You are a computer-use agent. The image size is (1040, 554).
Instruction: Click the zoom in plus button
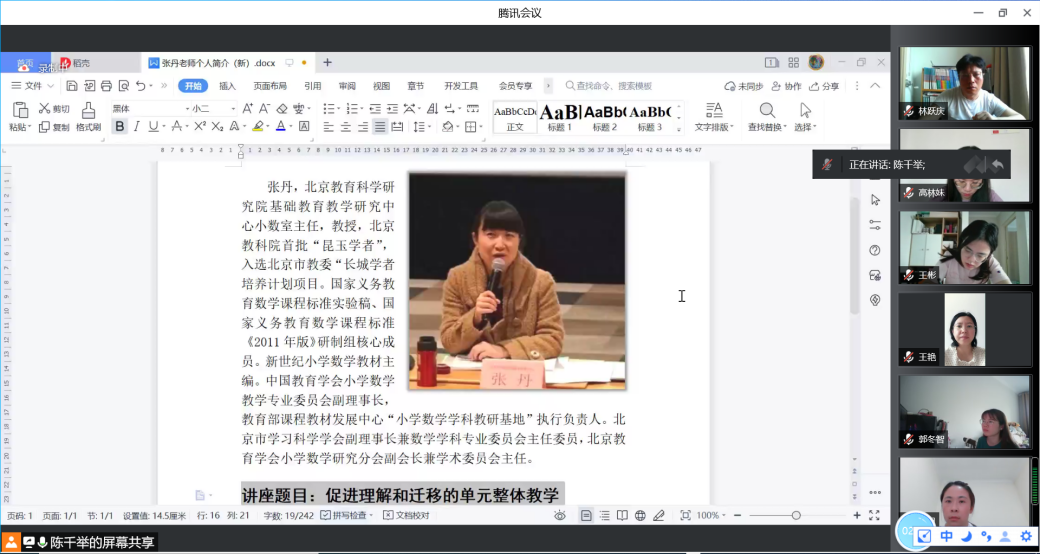(857, 516)
